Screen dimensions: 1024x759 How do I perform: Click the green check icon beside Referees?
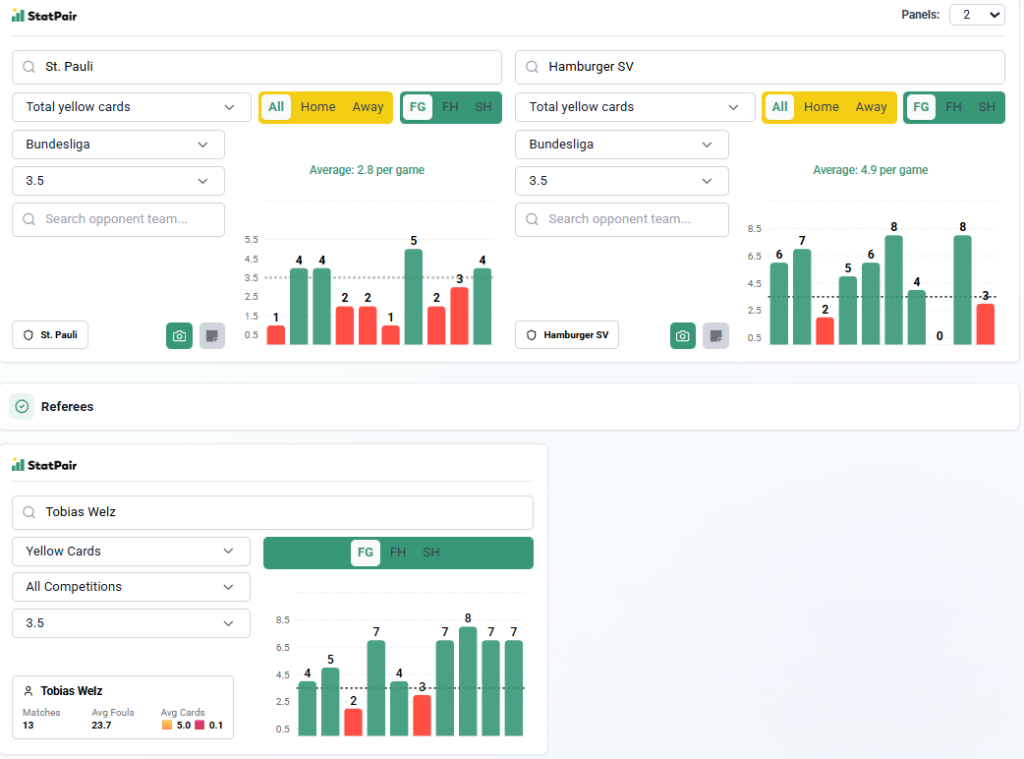click(22, 407)
